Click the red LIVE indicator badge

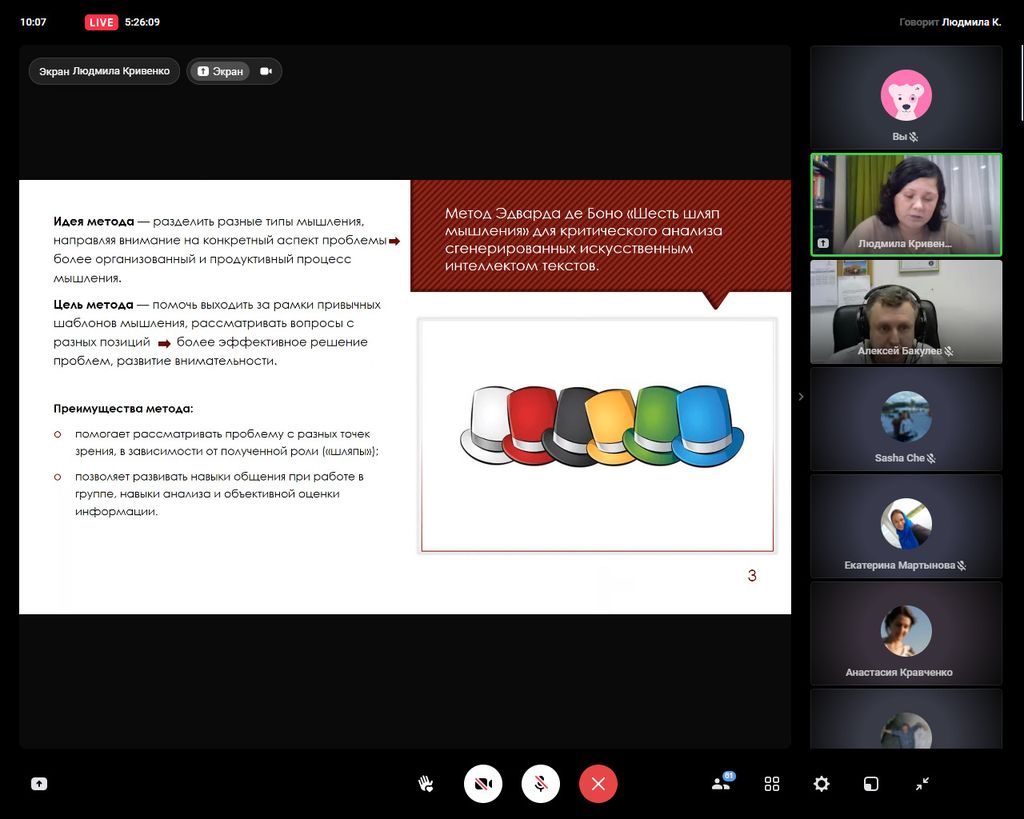(x=101, y=22)
